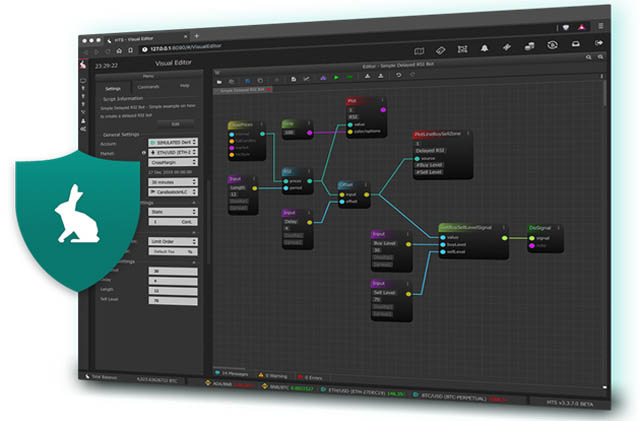Open the ETH/USD market dropdown
Screen dimensions: 640x421
(173, 152)
